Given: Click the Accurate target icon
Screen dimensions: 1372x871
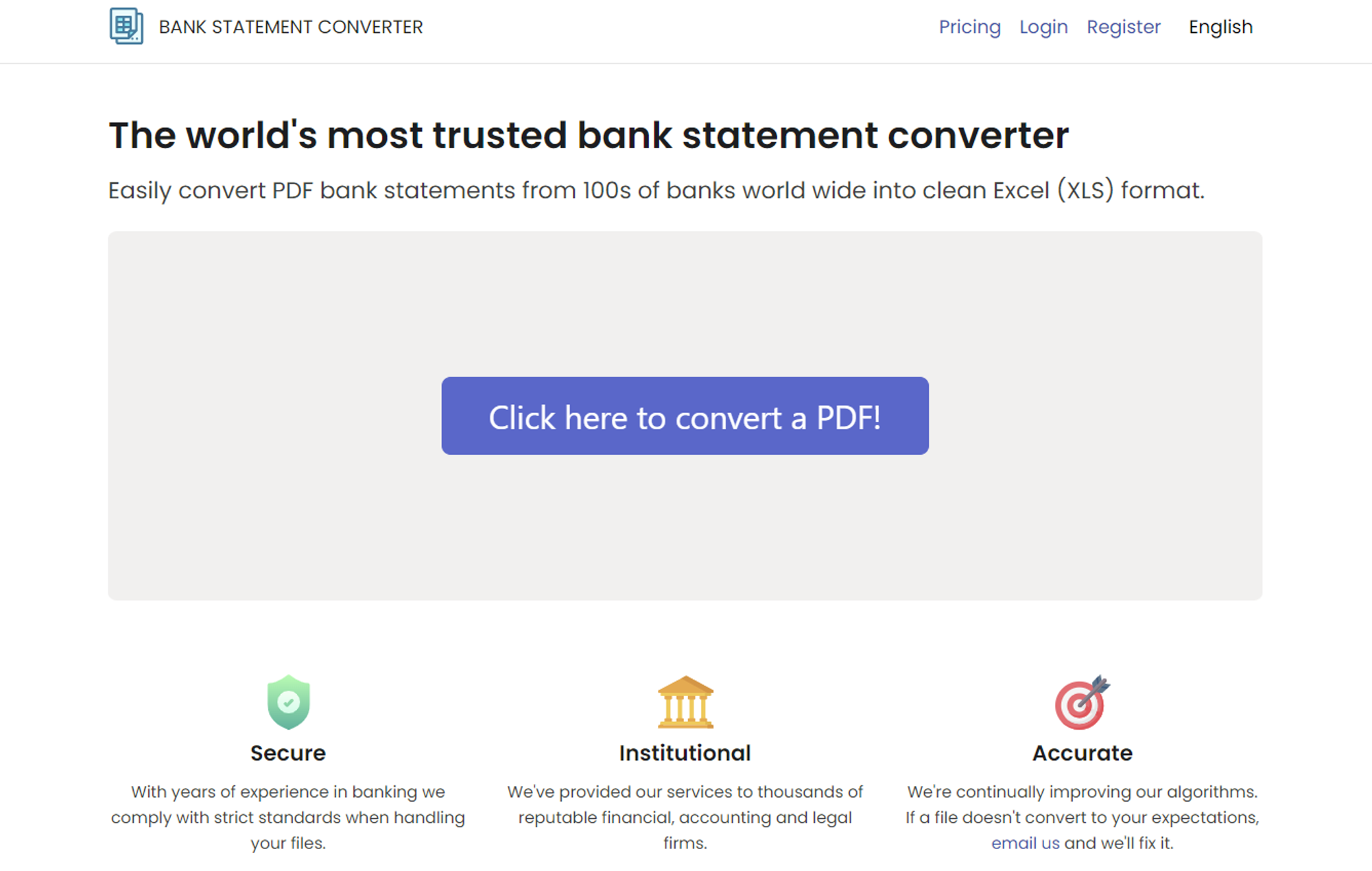Looking at the screenshot, I should 1083,702.
